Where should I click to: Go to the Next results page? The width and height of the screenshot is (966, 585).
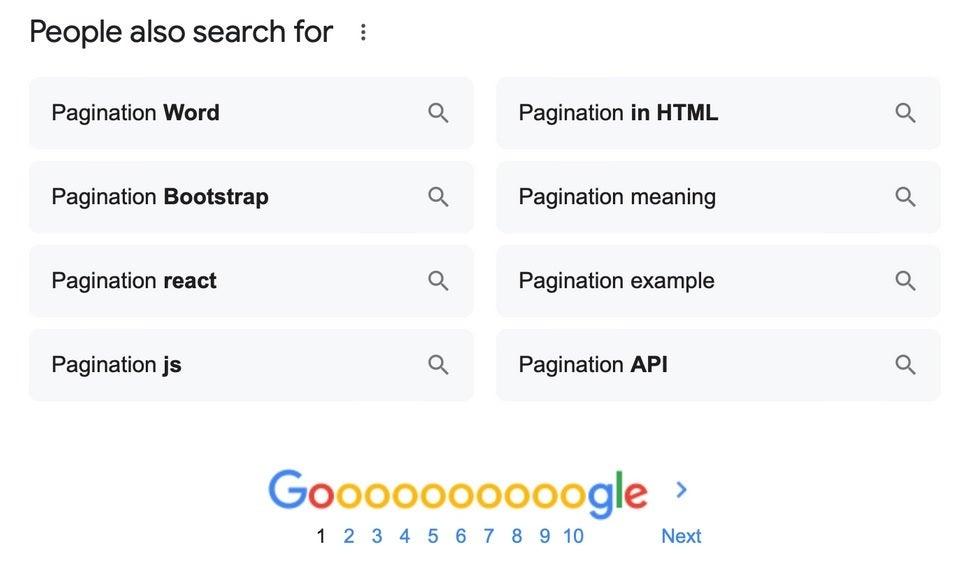[x=681, y=536]
